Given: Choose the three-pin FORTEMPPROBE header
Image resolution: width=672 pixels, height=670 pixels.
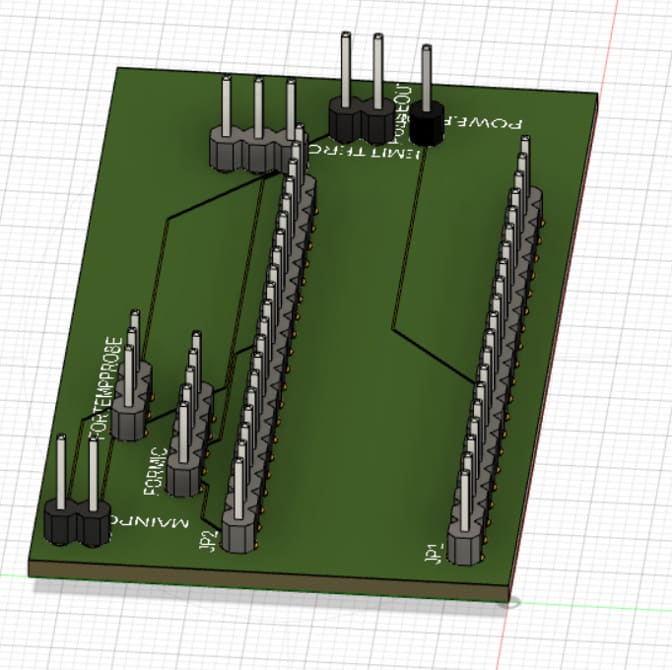Looking at the screenshot, I should 132,376.
